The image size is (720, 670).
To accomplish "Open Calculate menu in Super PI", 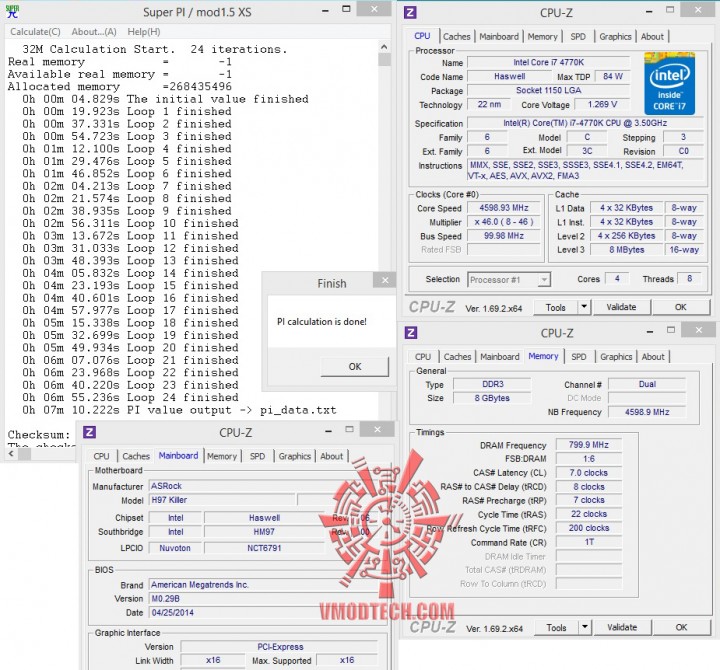I will [x=35, y=32].
